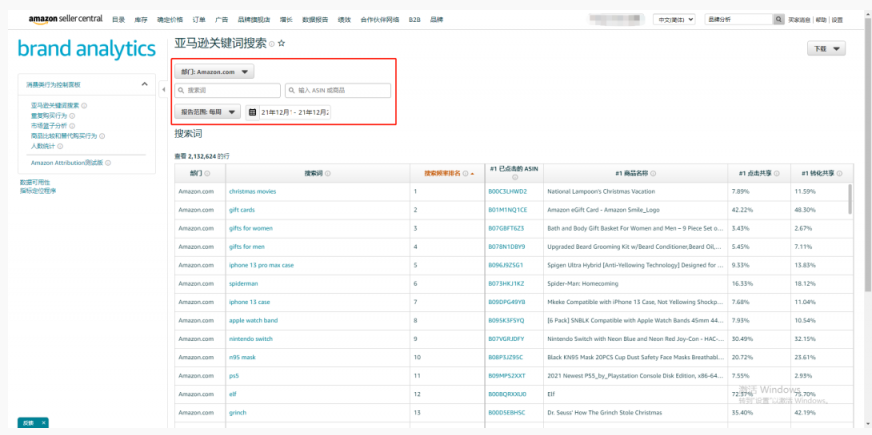The image size is (872, 435).
Task: Click the table's vertical scrollbar
Action: (850, 199)
